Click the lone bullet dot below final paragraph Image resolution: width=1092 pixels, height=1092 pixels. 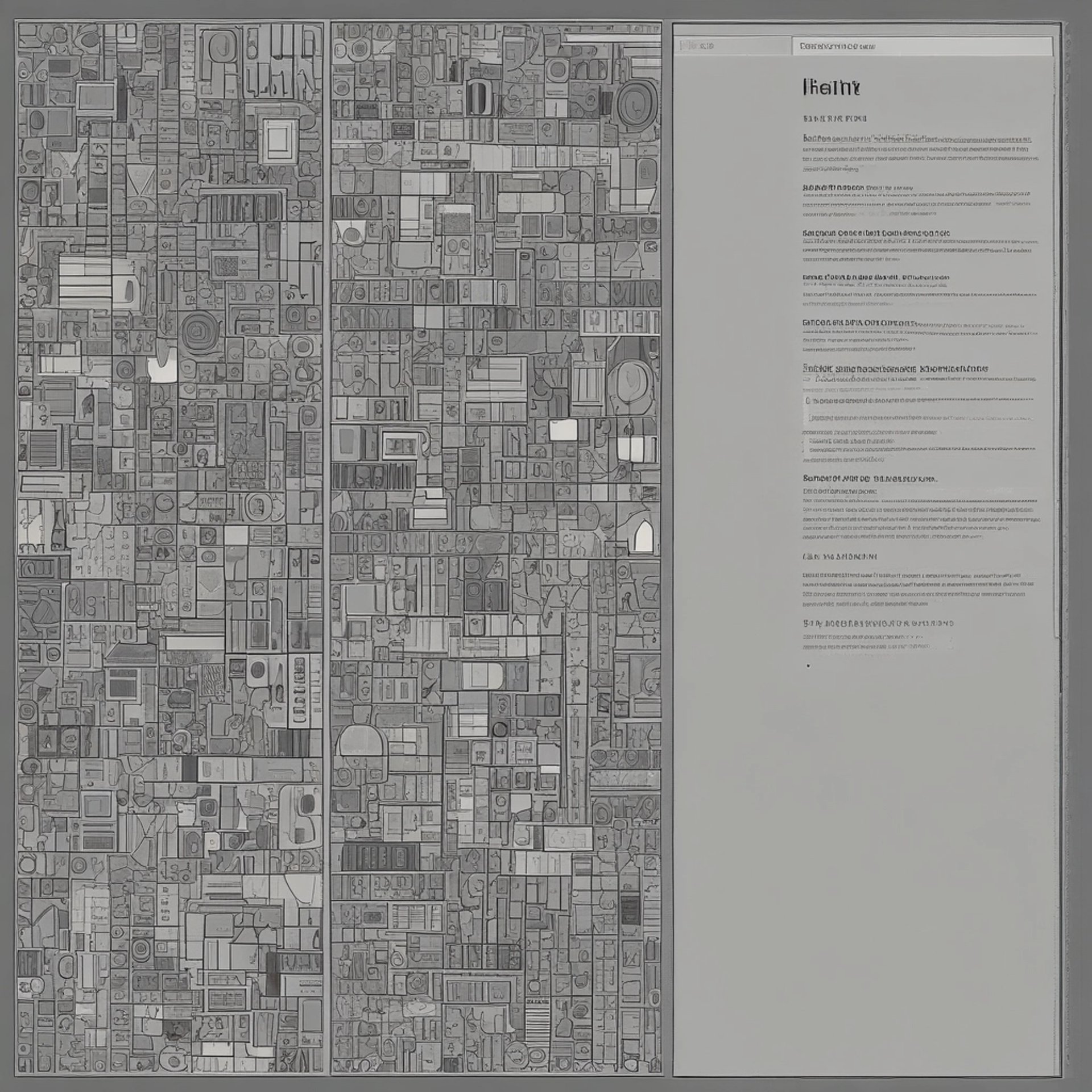click(x=808, y=665)
